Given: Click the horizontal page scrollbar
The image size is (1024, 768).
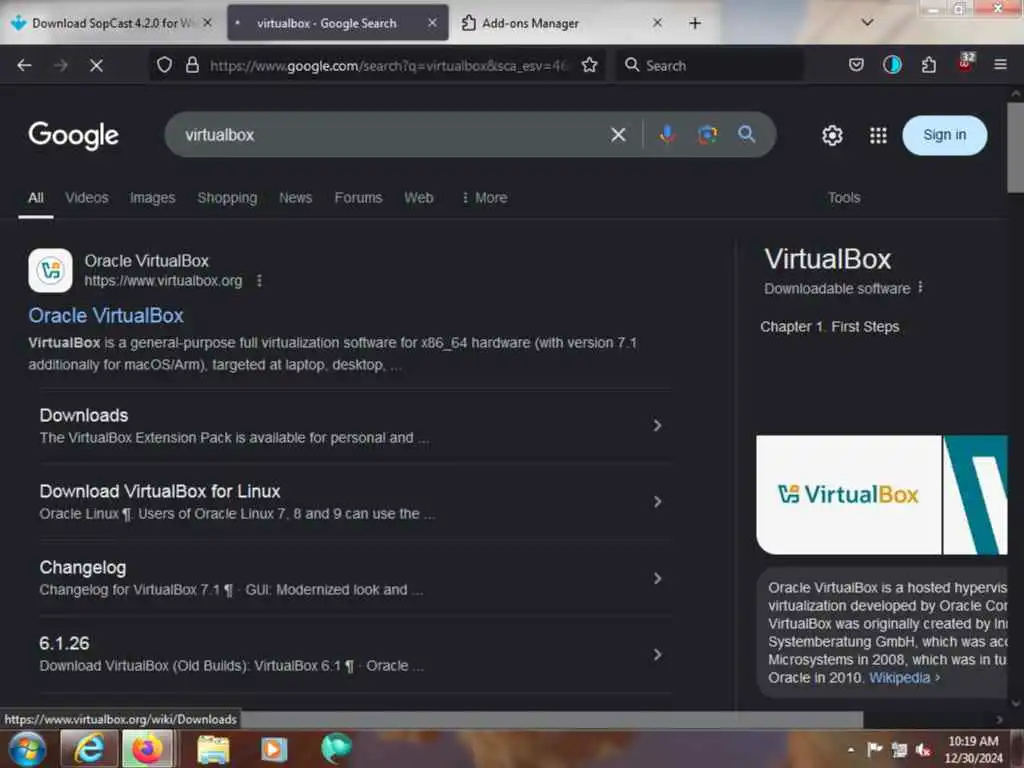Looking at the screenshot, I should tap(551, 720).
